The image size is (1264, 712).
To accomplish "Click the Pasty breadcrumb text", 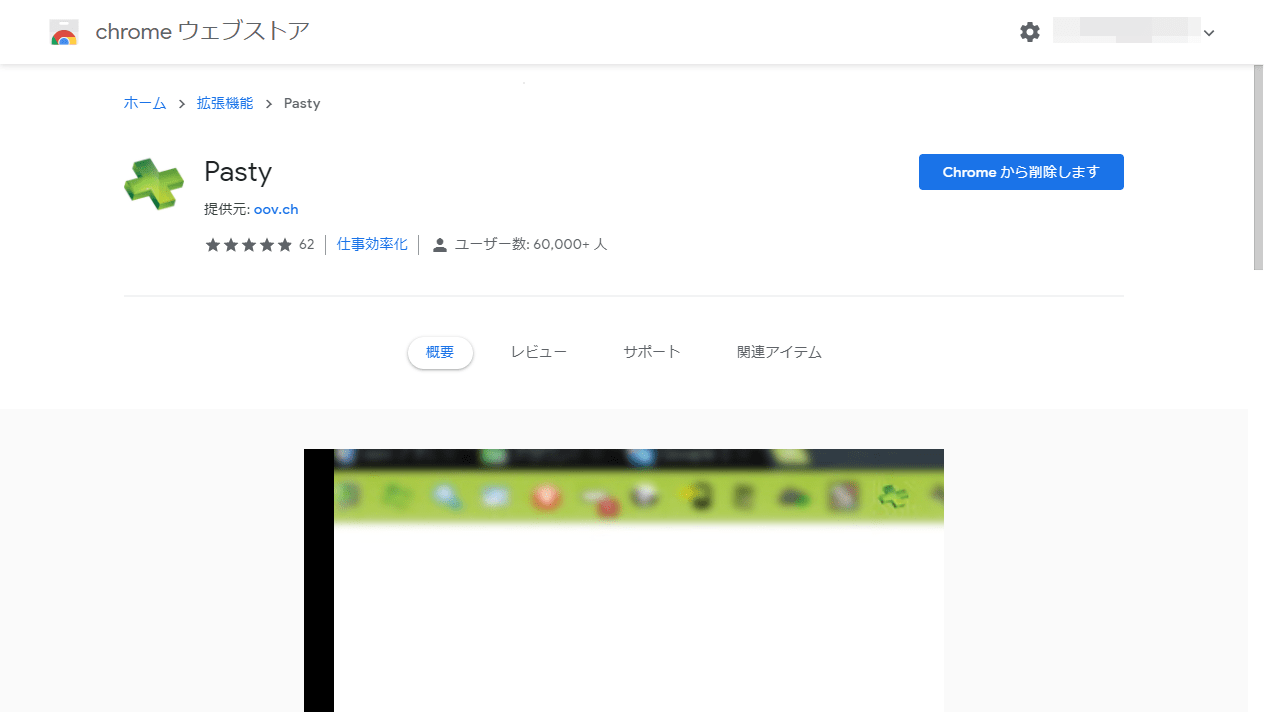I will 302,103.
